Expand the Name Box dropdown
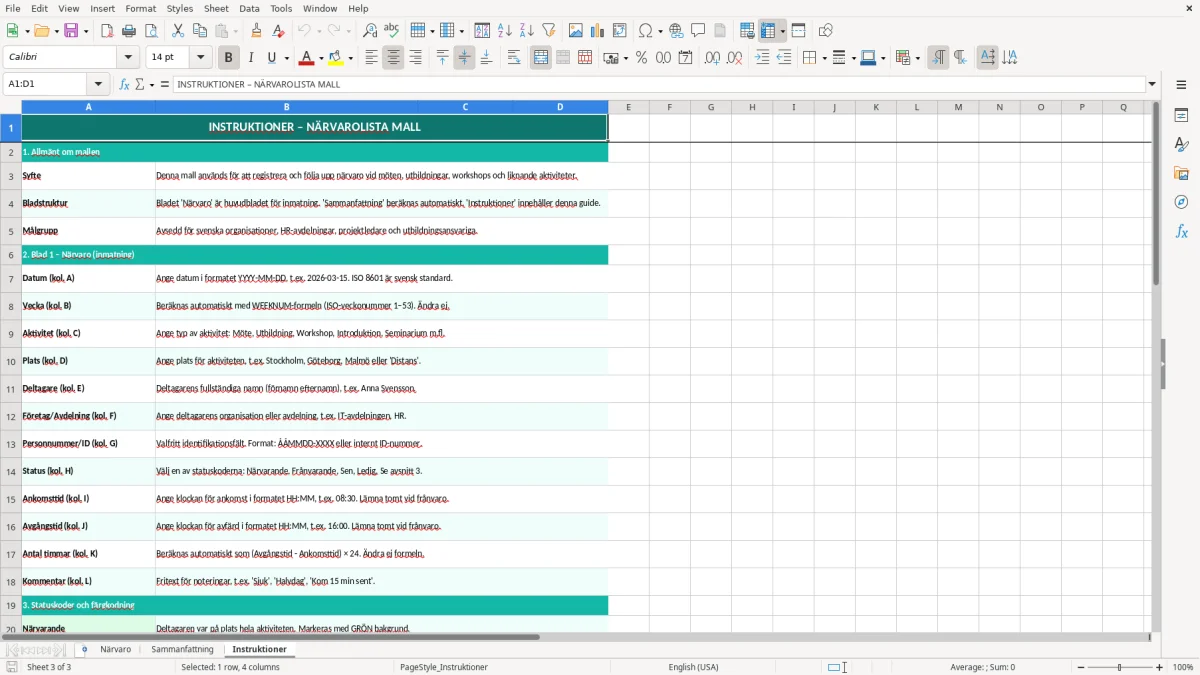The image size is (1200, 675). point(98,84)
